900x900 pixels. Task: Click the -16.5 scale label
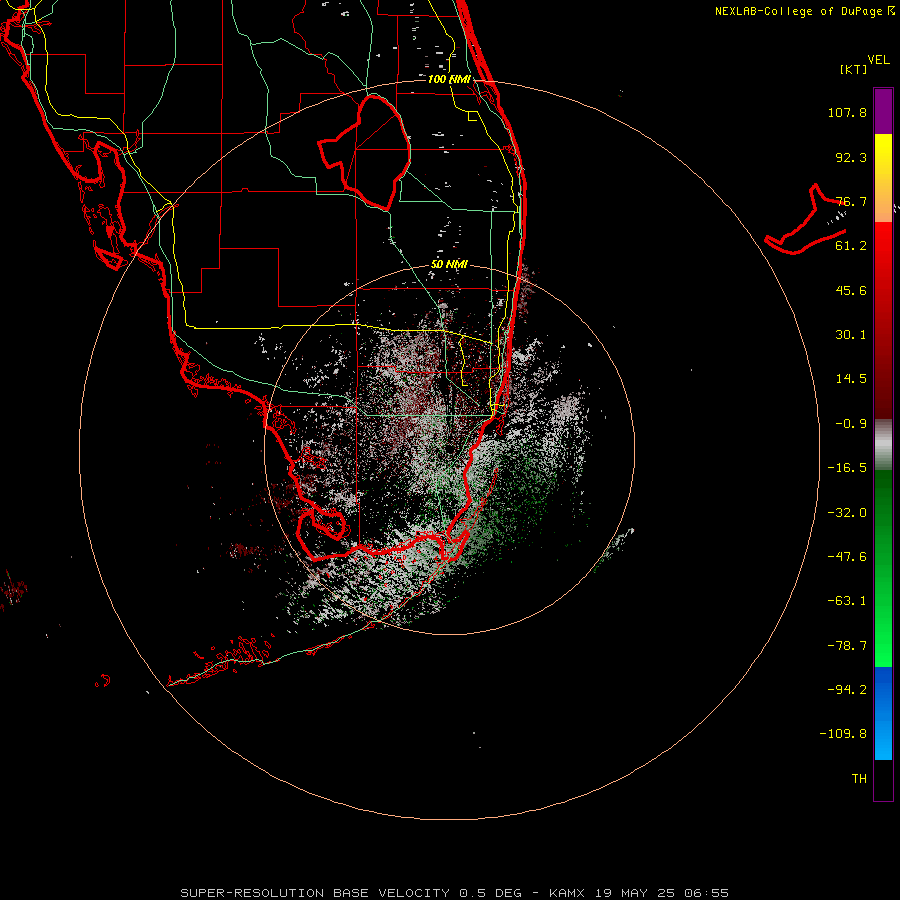point(847,468)
